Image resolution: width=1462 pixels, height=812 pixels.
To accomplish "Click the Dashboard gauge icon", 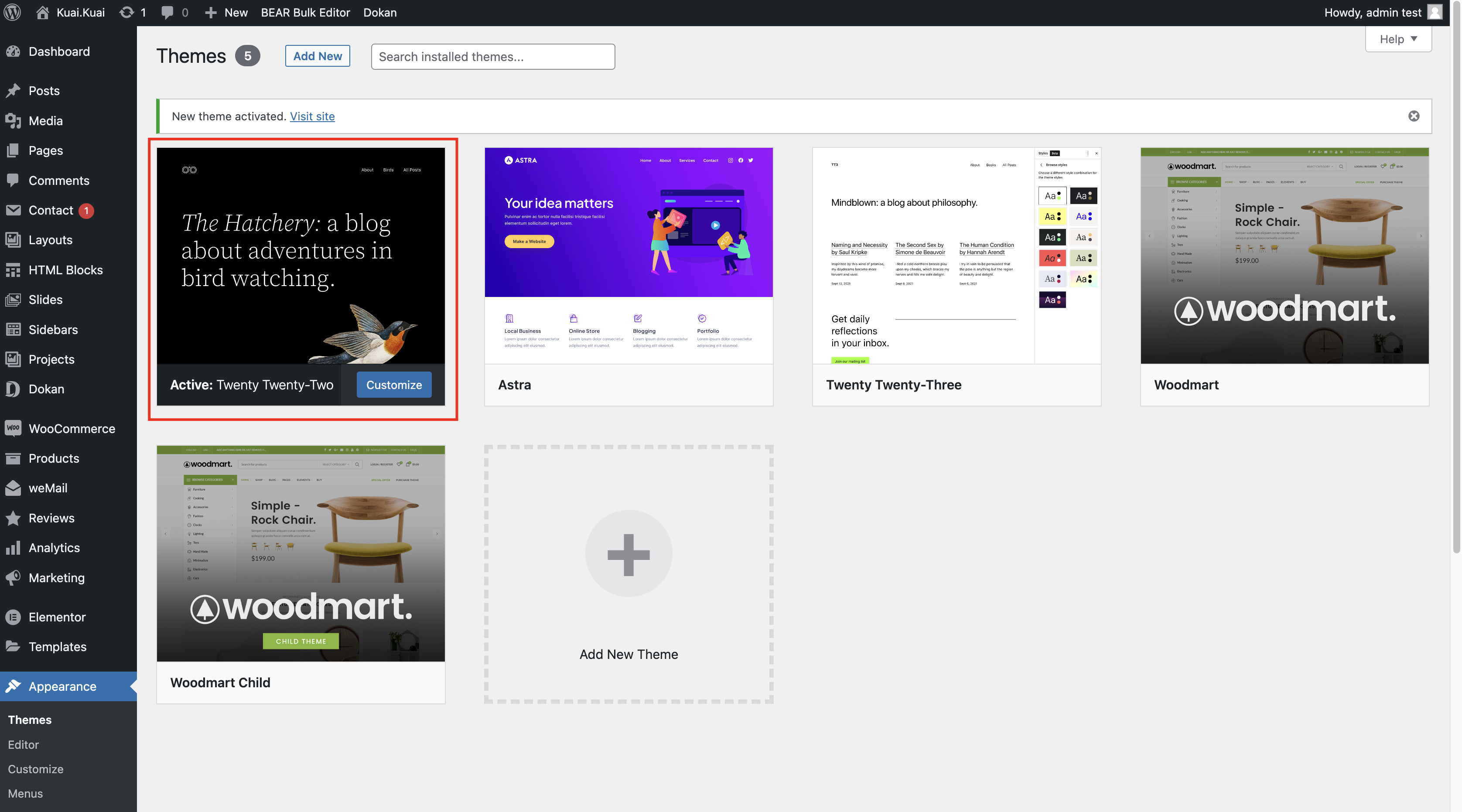I will [x=13, y=51].
